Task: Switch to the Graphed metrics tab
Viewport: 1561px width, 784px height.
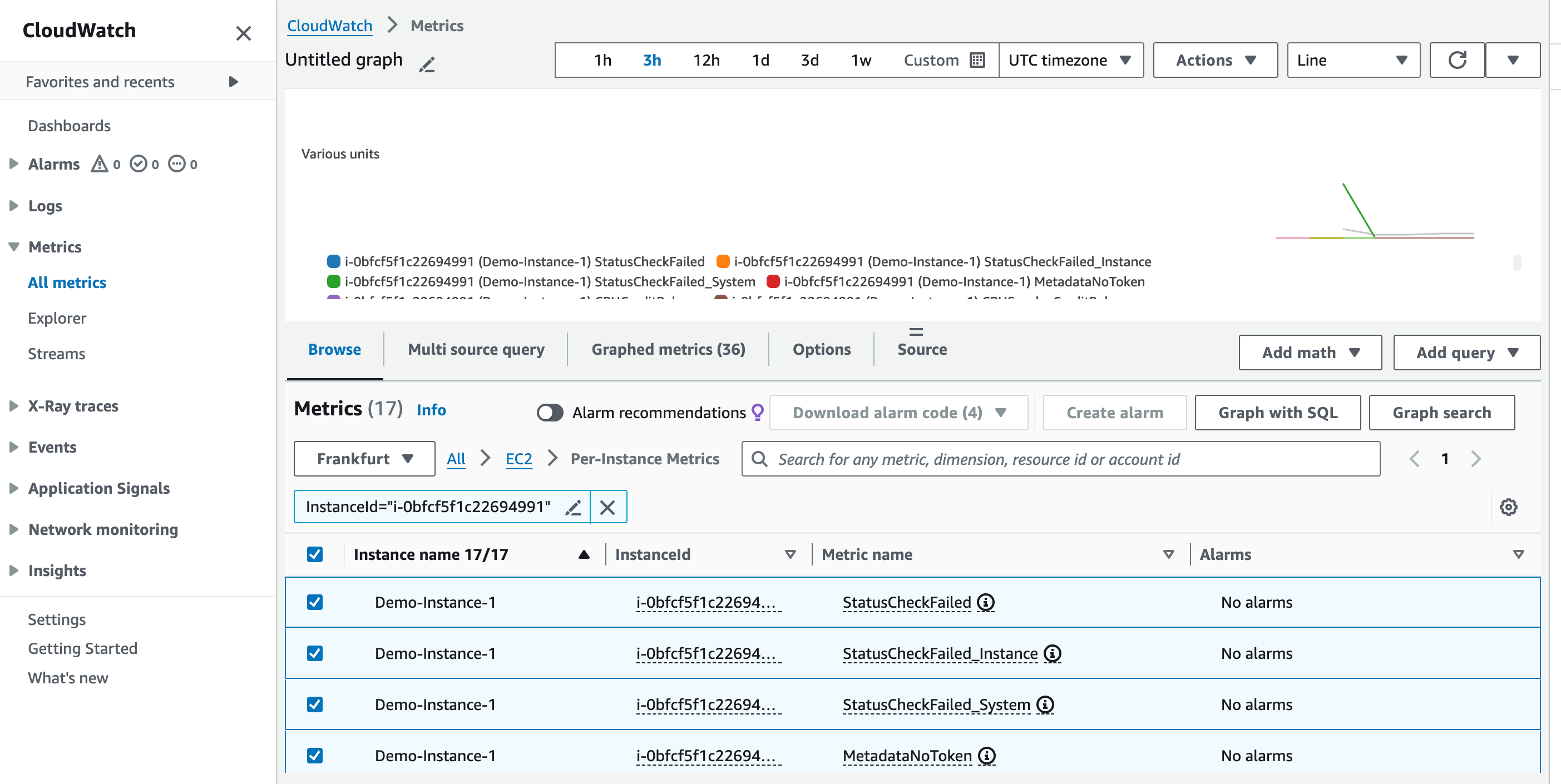Action: tap(668, 349)
